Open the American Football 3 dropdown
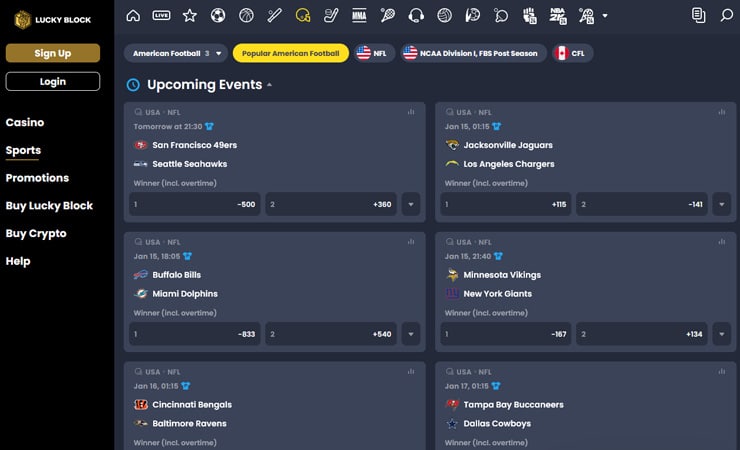740x450 pixels. [176, 53]
